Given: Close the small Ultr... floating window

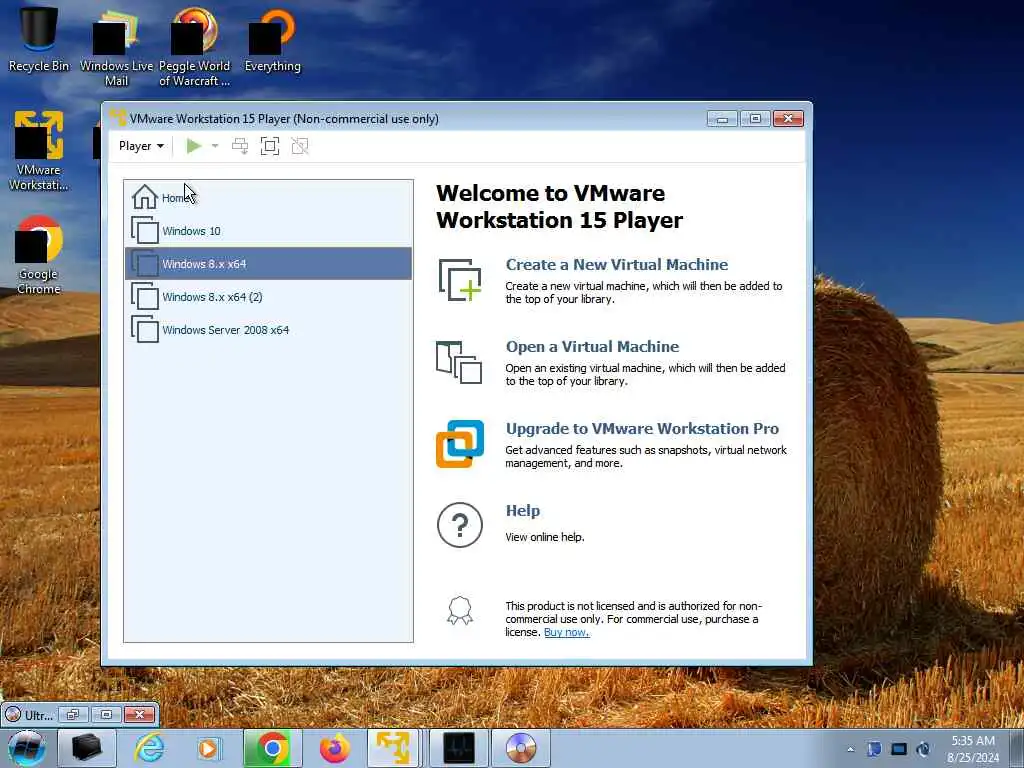Looking at the screenshot, I should pos(139,714).
